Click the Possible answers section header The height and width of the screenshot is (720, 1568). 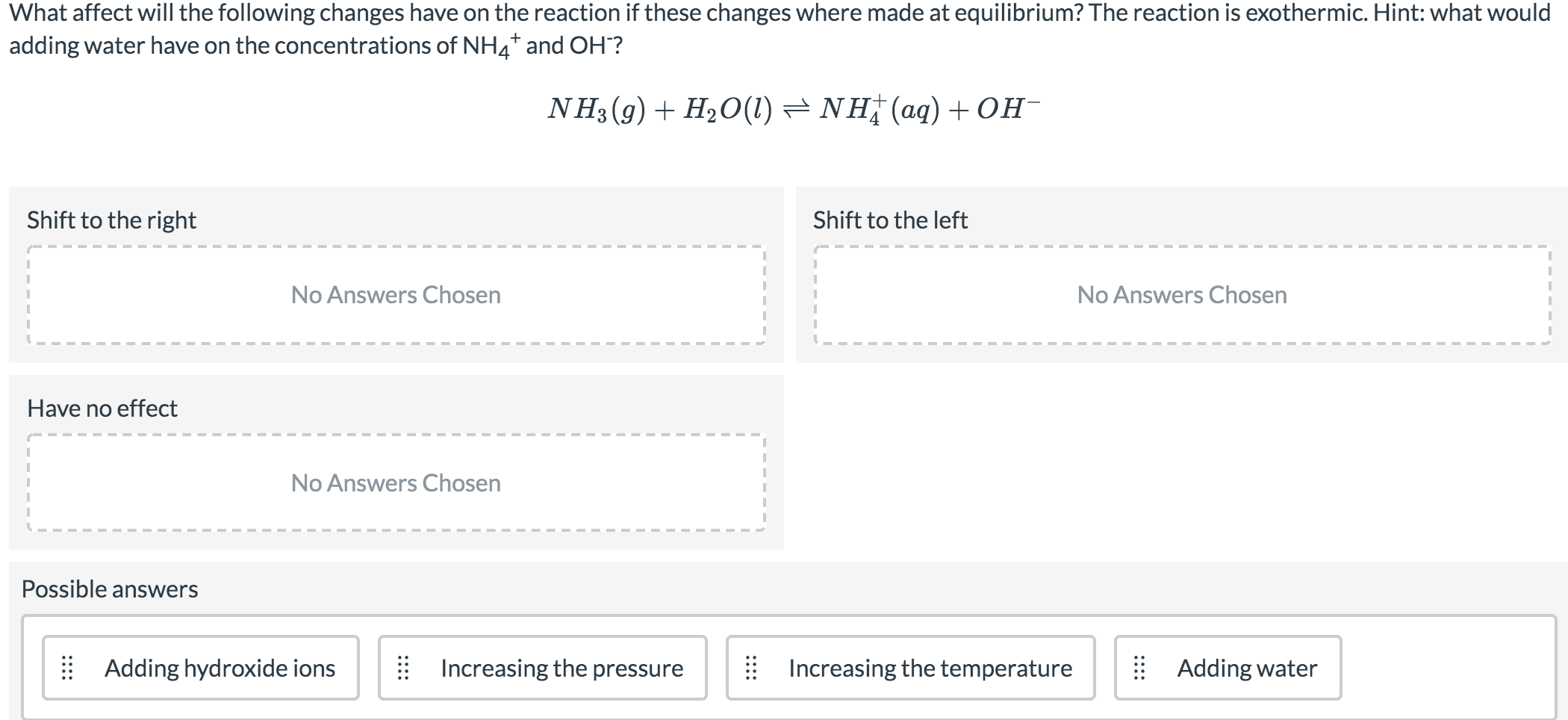(109, 589)
